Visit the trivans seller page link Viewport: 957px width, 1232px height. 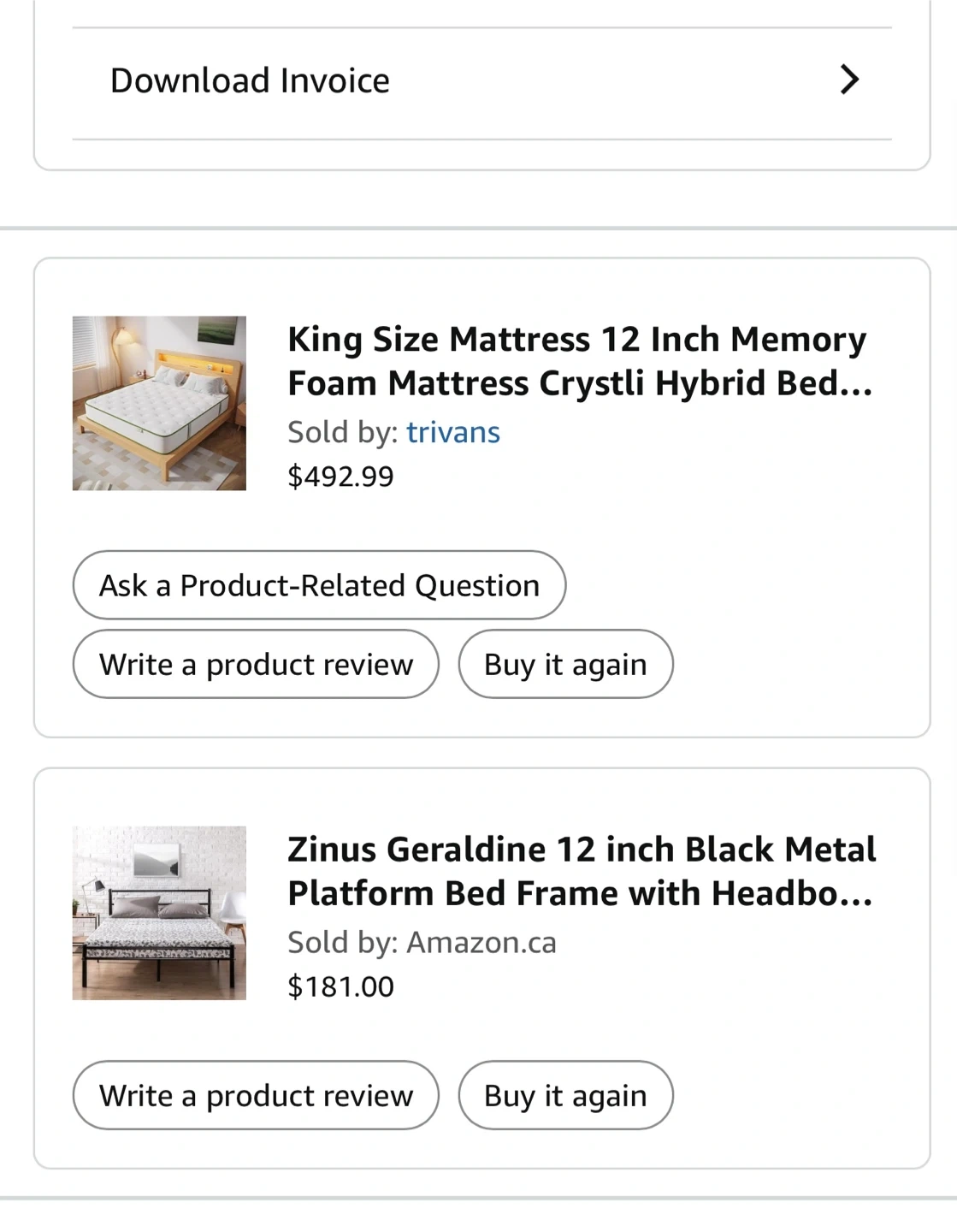[452, 432]
